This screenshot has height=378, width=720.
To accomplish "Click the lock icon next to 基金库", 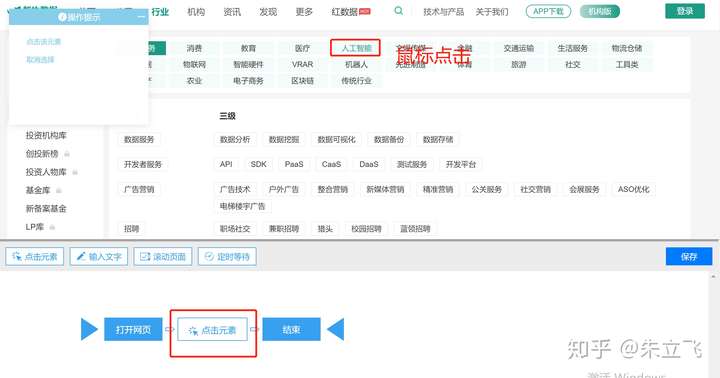I will point(58,190).
